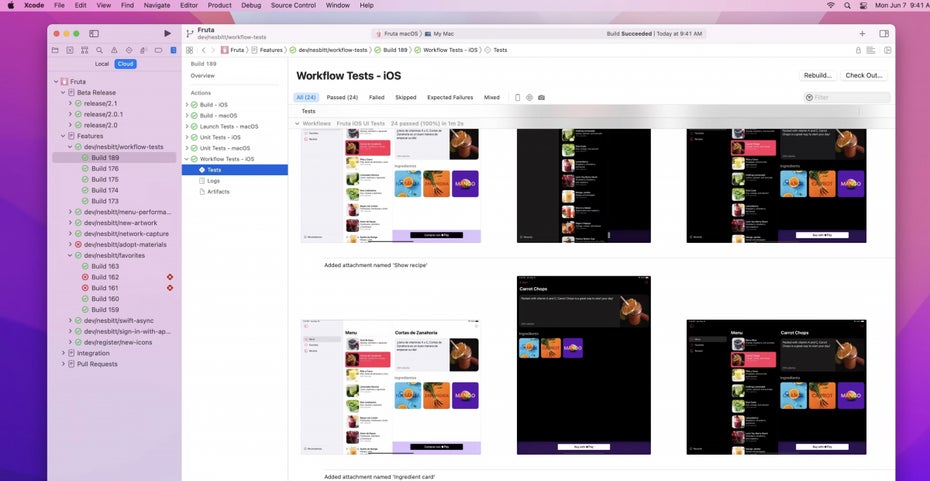Collapse the Beta Release group
The width and height of the screenshot is (930, 481).
[x=63, y=93]
